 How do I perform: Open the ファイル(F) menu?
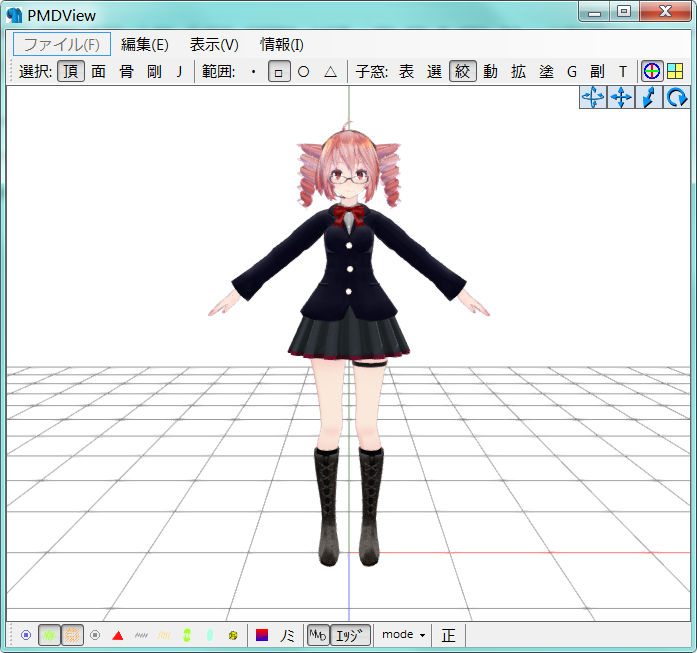pos(62,44)
